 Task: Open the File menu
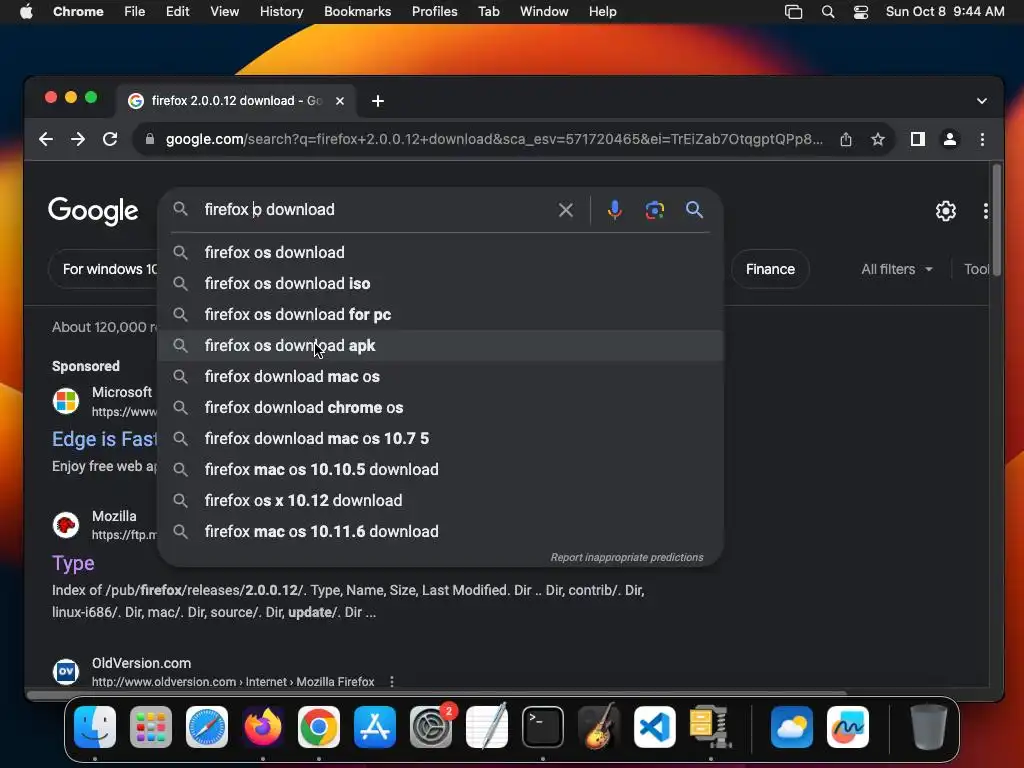click(135, 12)
